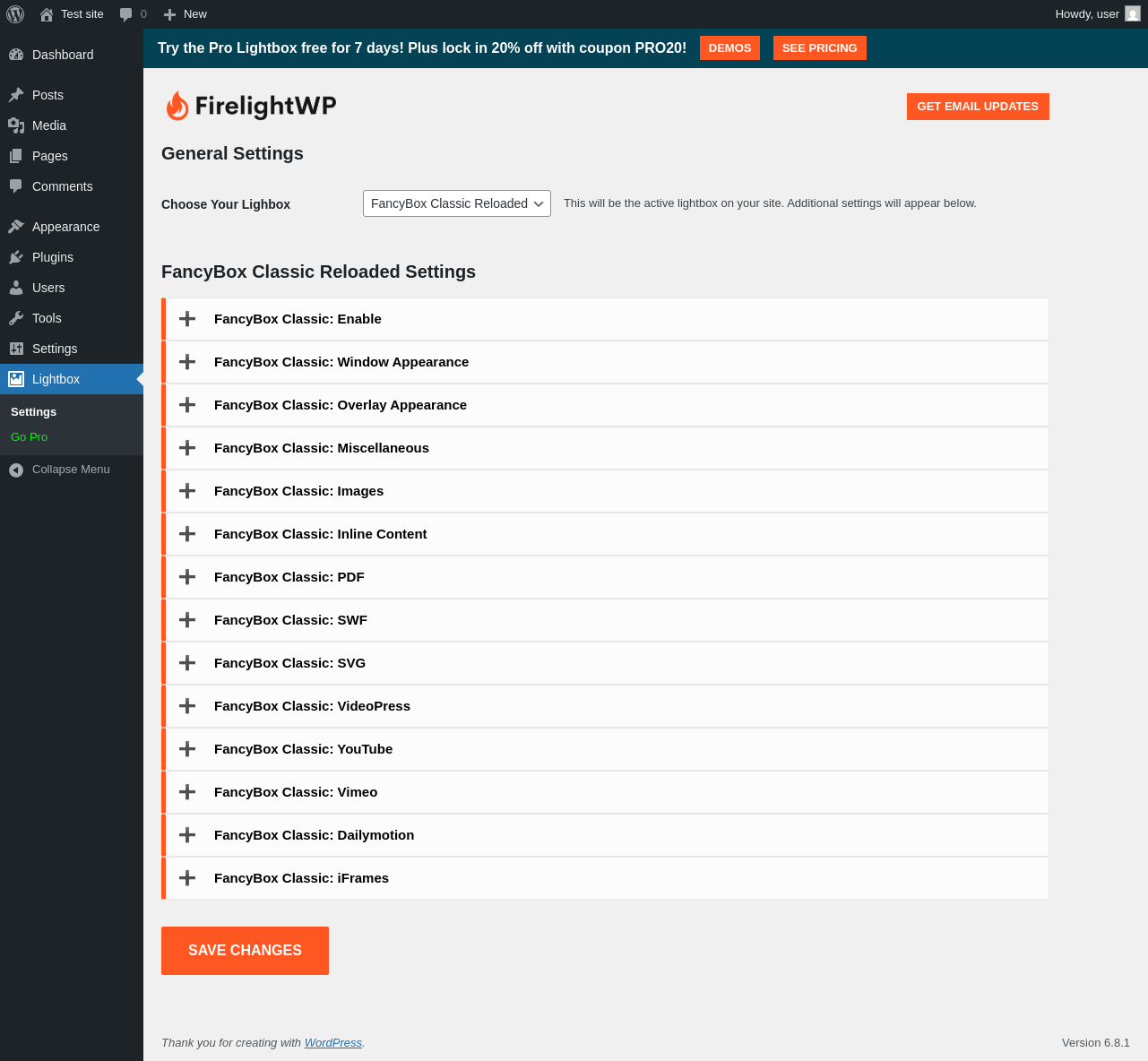Expand FancyBox Classic: YouTube section
1148x1061 pixels.
pos(605,749)
